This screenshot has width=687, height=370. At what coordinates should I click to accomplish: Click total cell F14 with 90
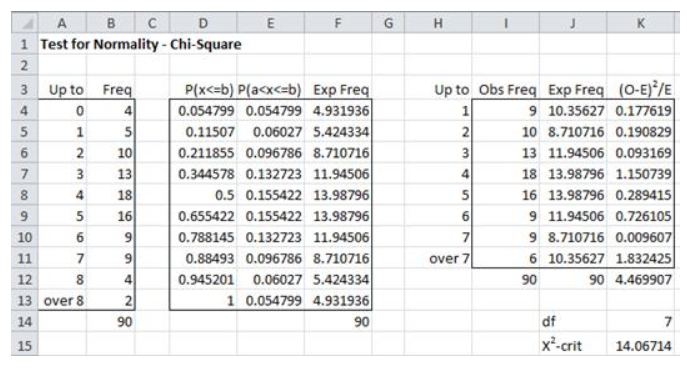338,321
